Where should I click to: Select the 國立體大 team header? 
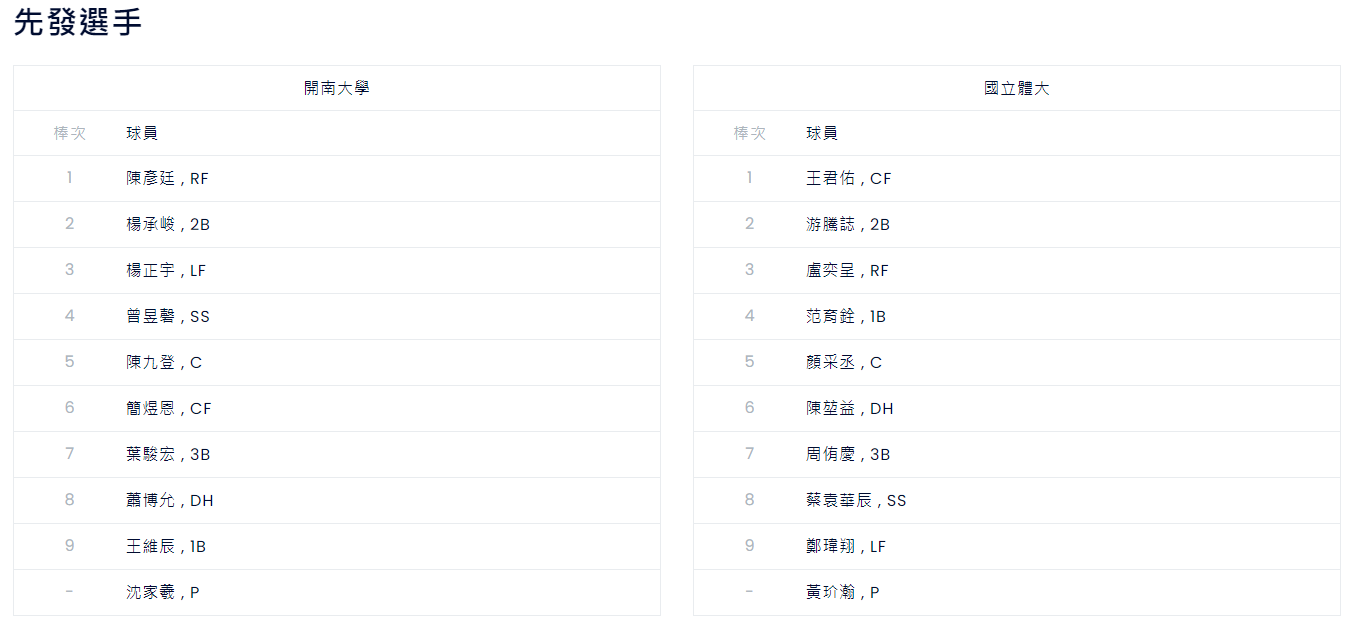[1016, 88]
